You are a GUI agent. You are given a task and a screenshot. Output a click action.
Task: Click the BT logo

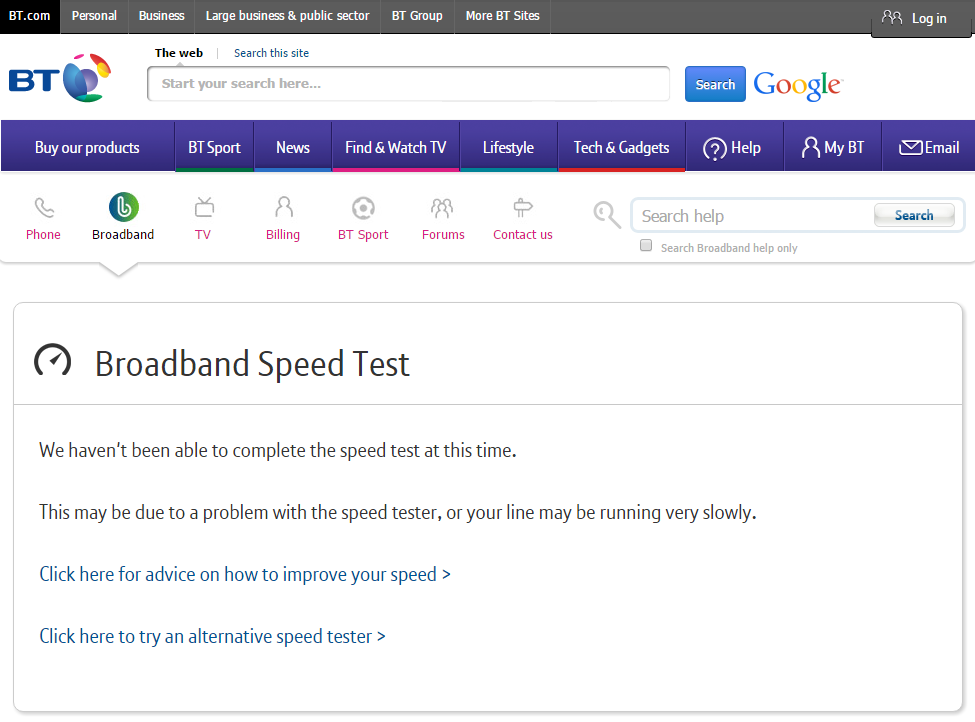(60, 78)
